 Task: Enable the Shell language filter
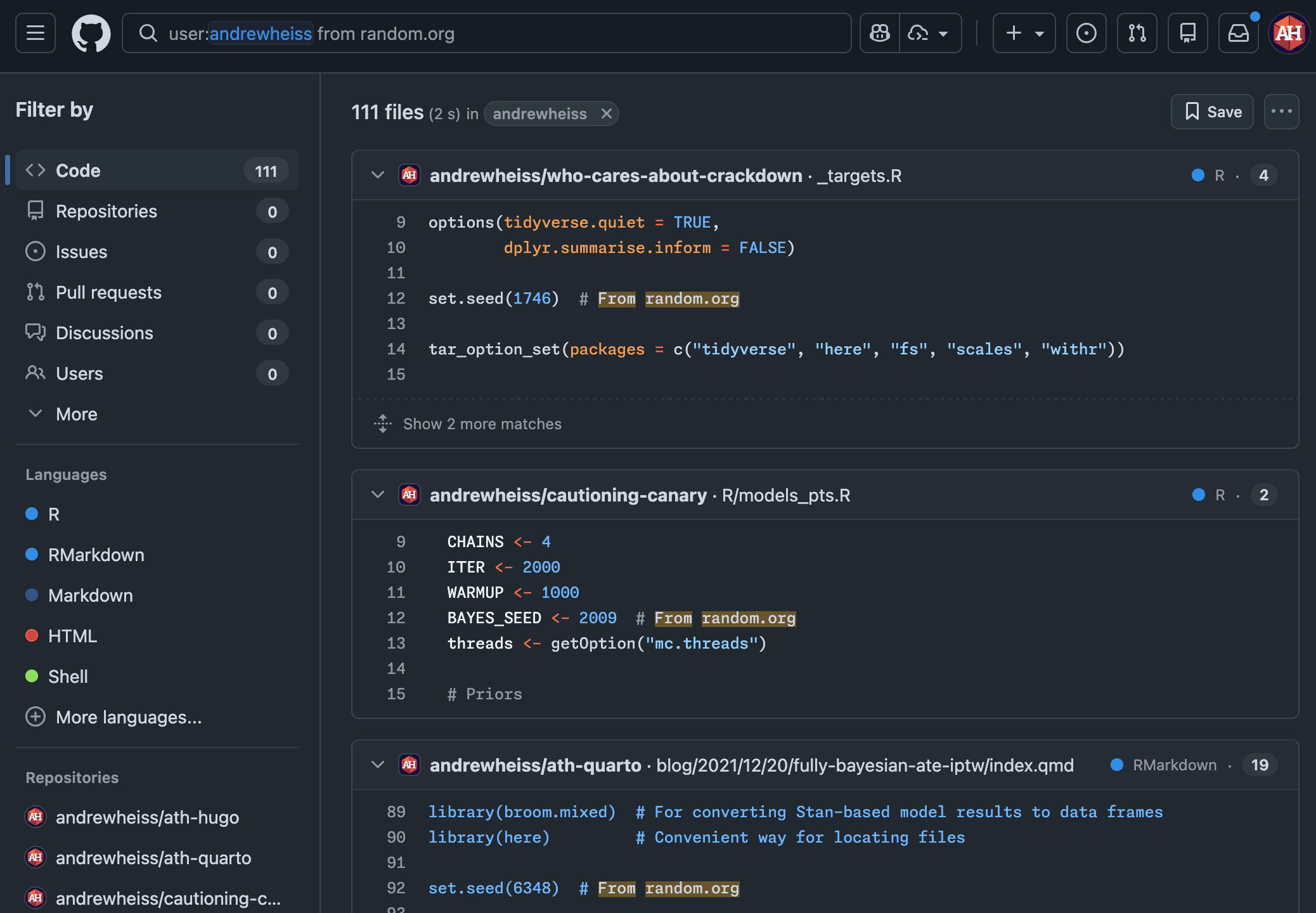[68, 676]
